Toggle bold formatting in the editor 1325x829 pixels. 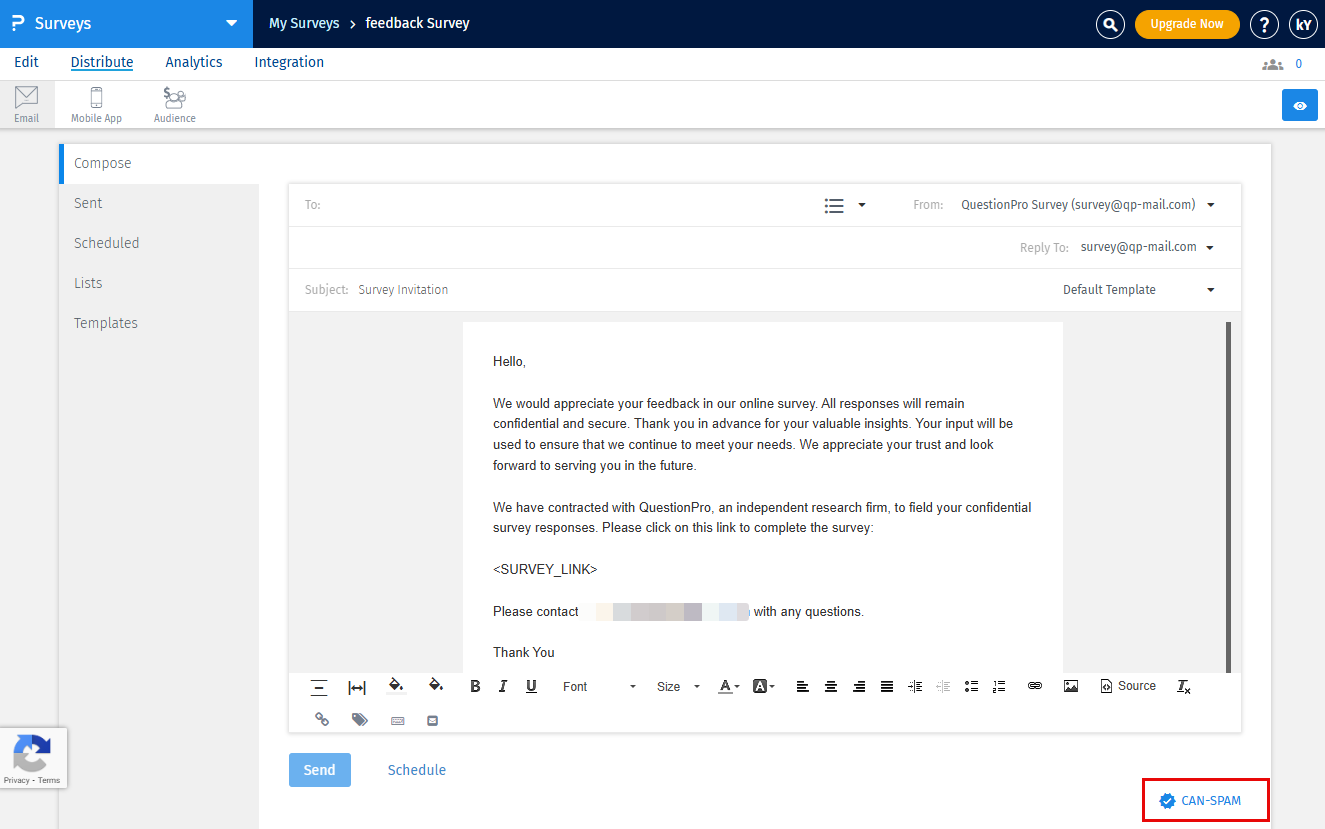[475, 686]
